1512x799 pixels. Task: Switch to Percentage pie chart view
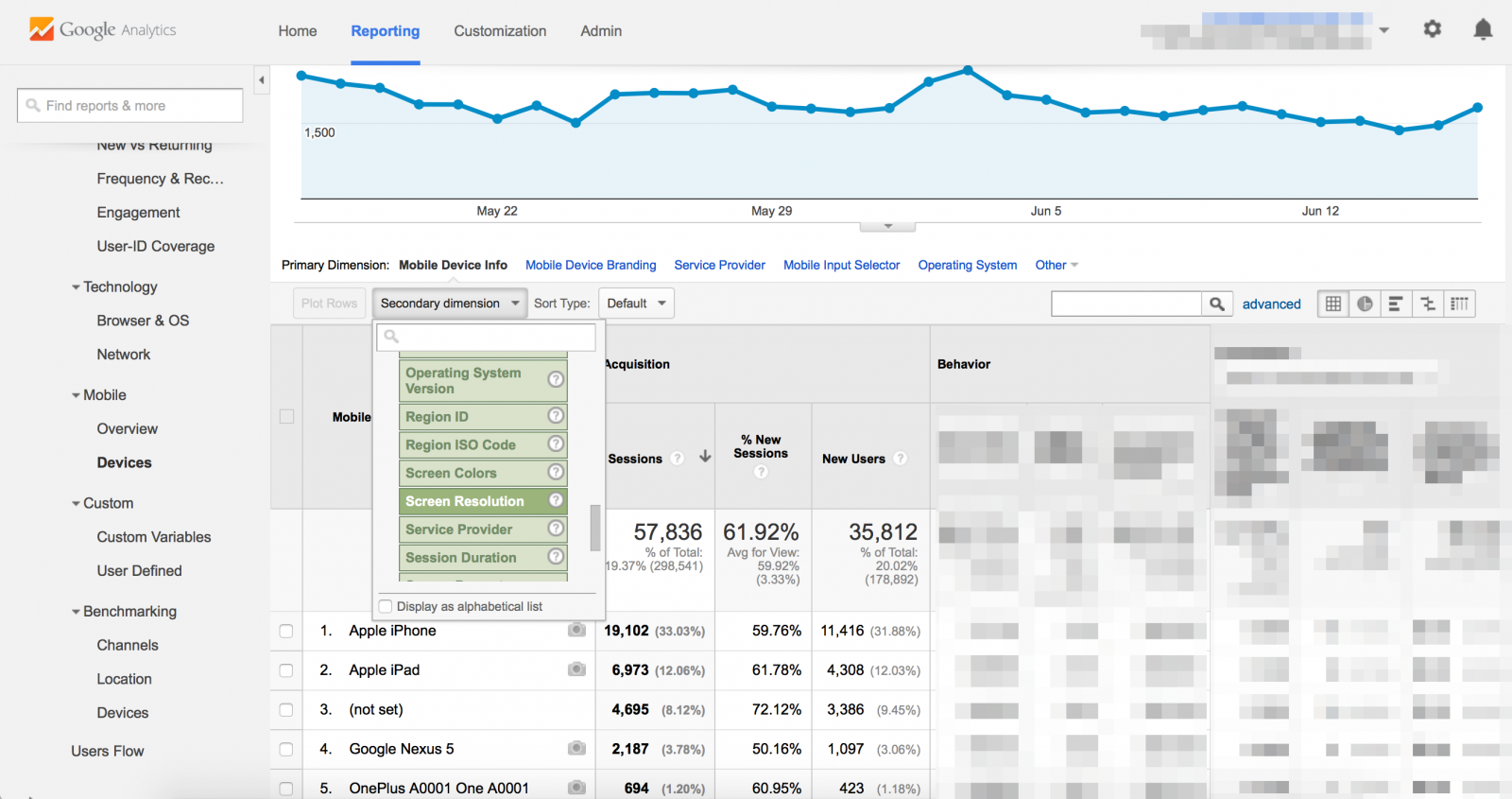click(1365, 304)
